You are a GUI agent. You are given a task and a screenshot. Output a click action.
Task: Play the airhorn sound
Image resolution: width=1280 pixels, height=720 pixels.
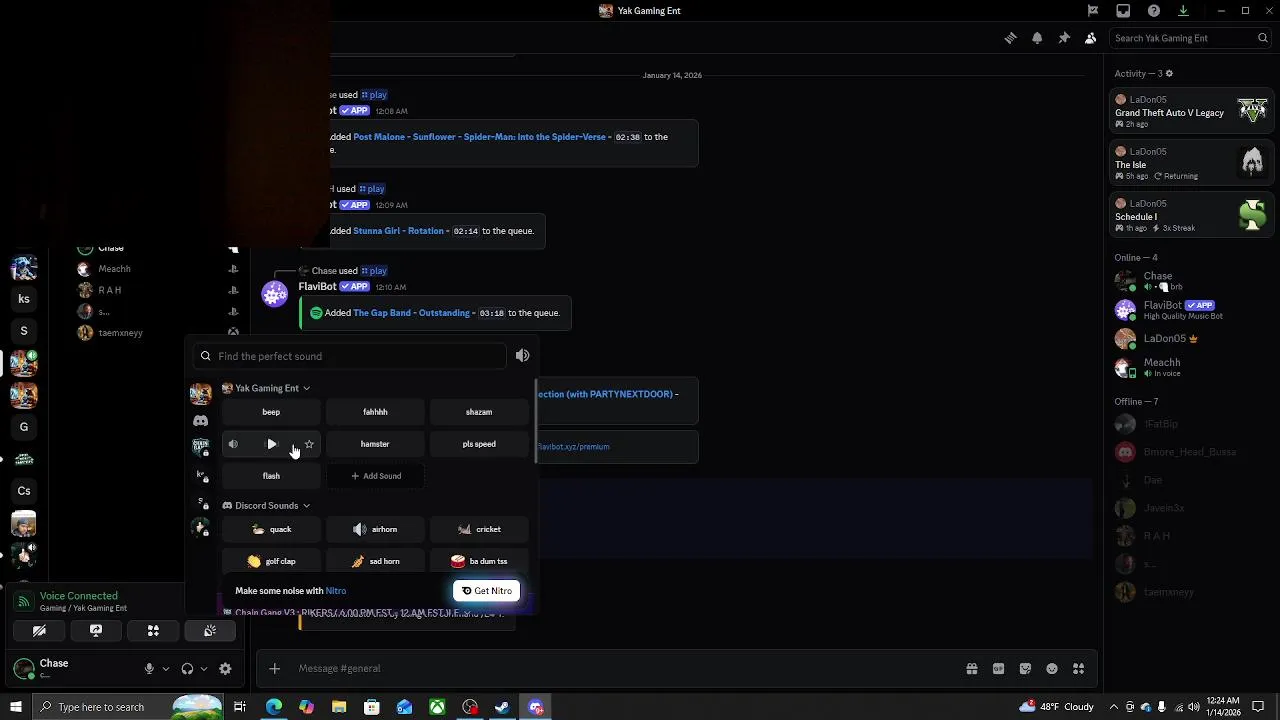coord(375,529)
